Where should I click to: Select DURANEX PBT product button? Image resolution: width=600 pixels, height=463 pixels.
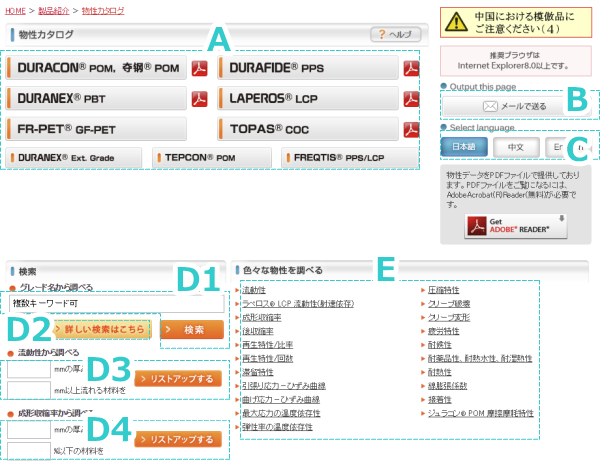click(x=96, y=98)
